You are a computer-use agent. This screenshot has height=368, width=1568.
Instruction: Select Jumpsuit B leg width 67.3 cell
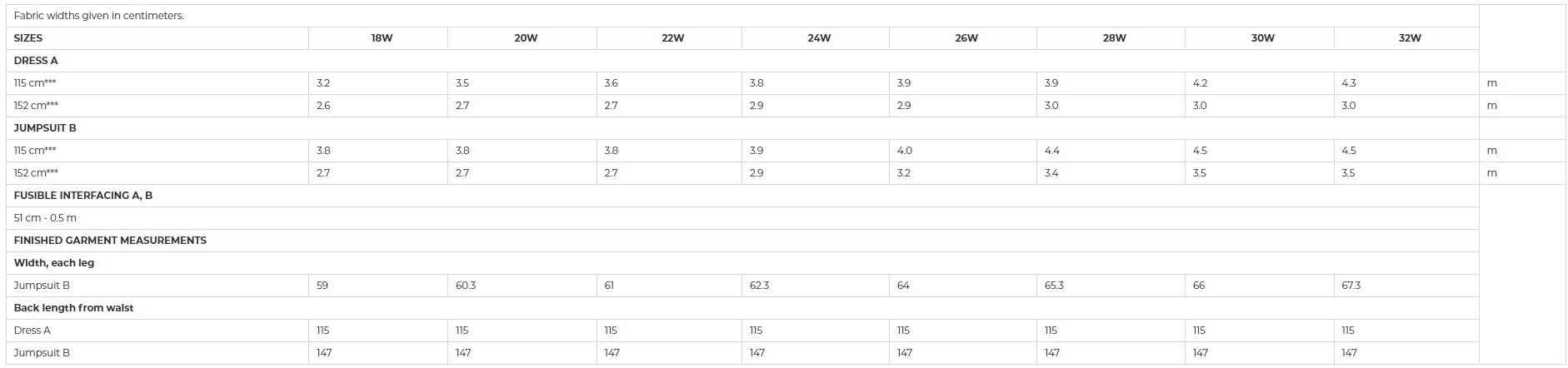(1351, 286)
